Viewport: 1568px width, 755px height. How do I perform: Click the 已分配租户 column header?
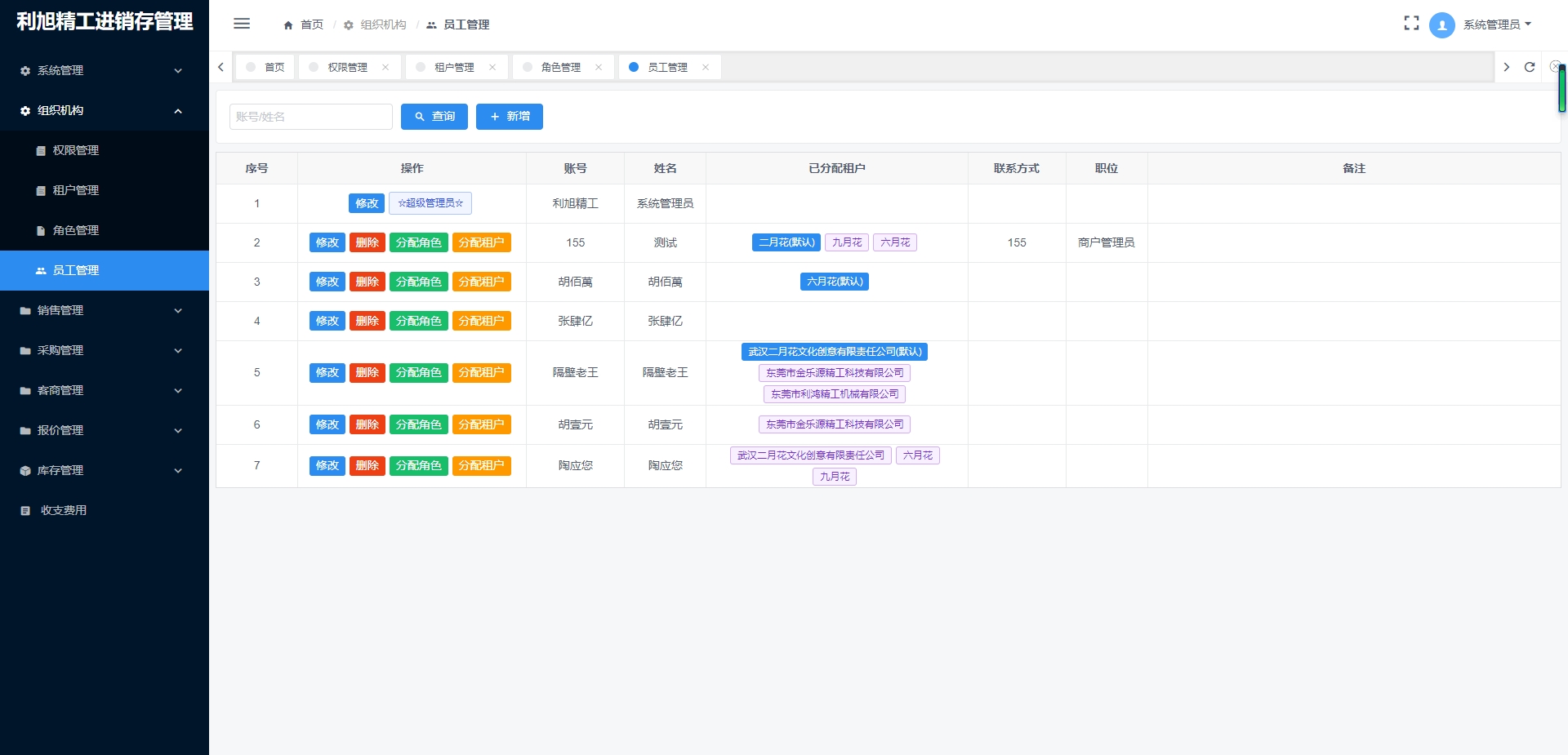837,168
